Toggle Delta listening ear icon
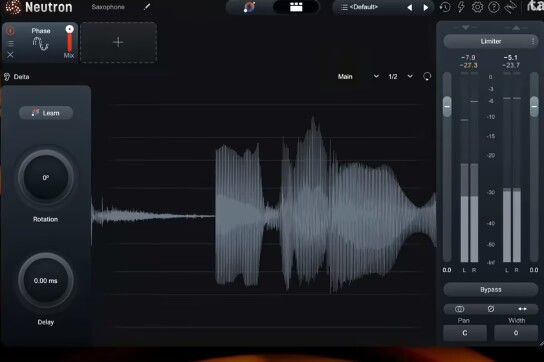 (x=7, y=77)
